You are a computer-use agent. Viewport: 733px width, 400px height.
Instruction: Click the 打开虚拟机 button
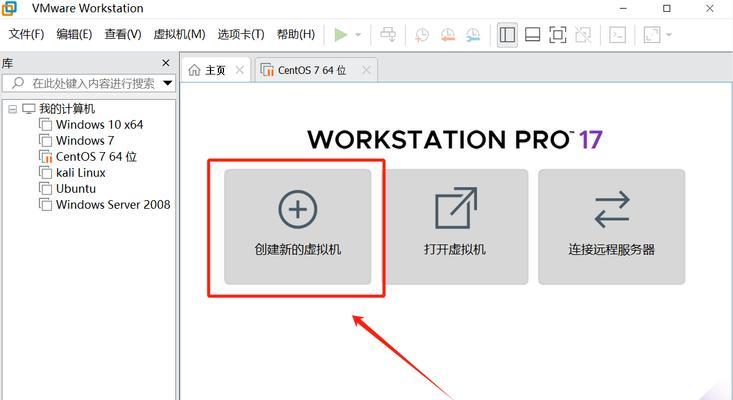pyautogui.click(x=454, y=227)
